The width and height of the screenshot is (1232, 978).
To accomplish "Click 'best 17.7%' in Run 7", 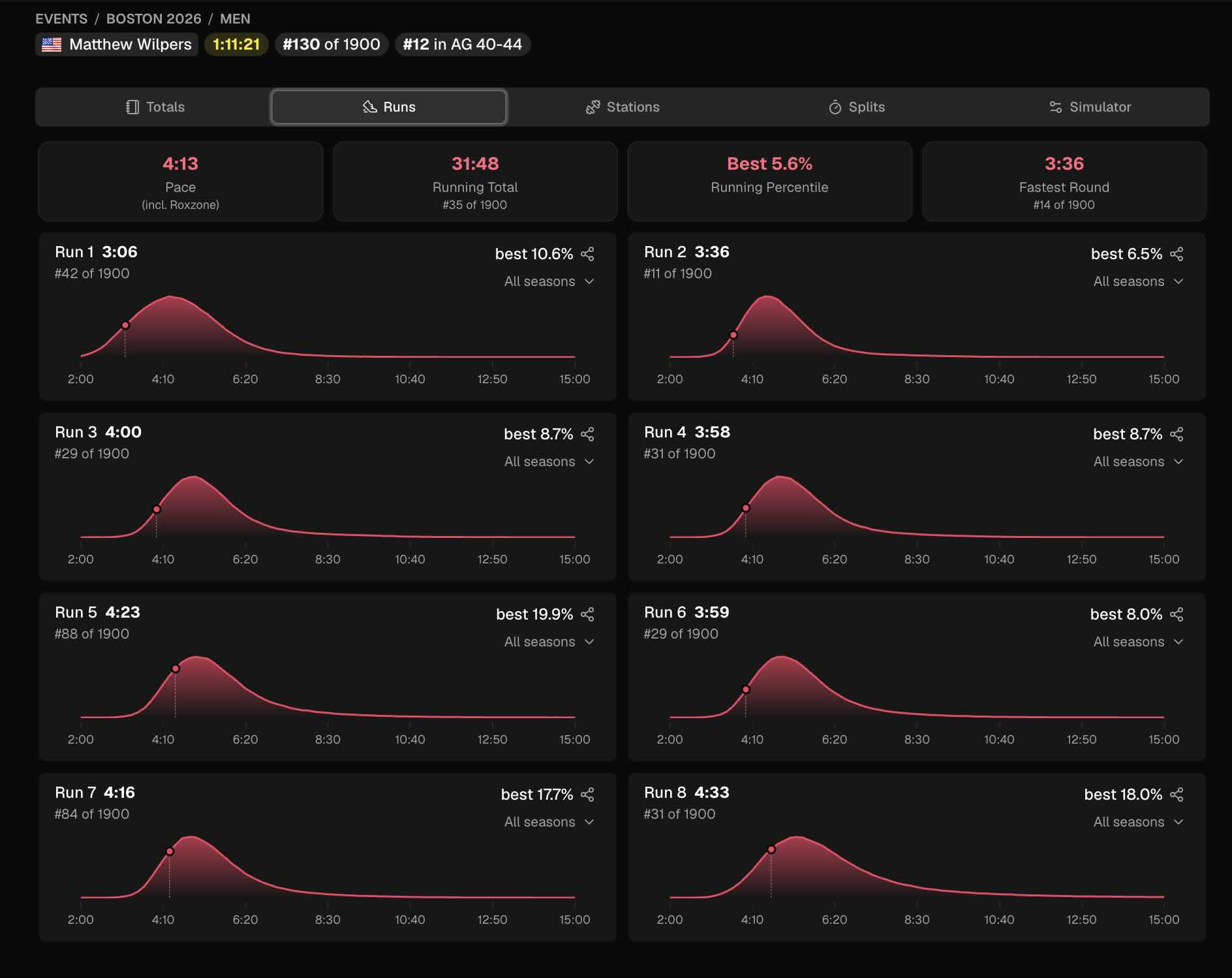I will click(537, 795).
